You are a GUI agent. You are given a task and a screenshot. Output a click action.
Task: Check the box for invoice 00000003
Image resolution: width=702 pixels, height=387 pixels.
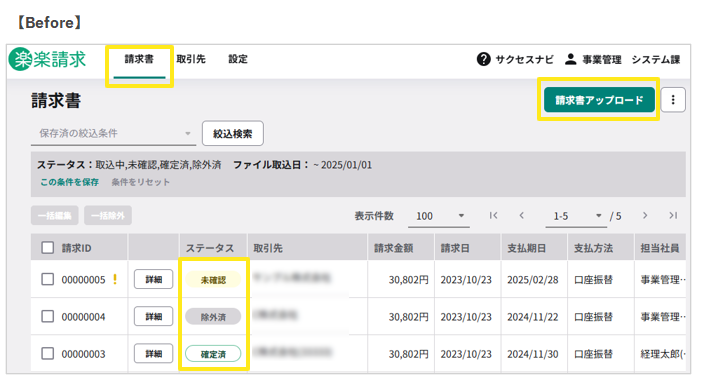tap(47, 353)
